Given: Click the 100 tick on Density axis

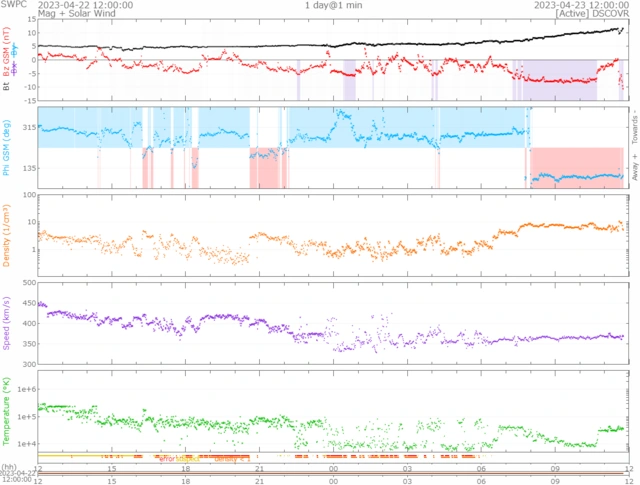Looking at the screenshot, I should pos(29,195).
